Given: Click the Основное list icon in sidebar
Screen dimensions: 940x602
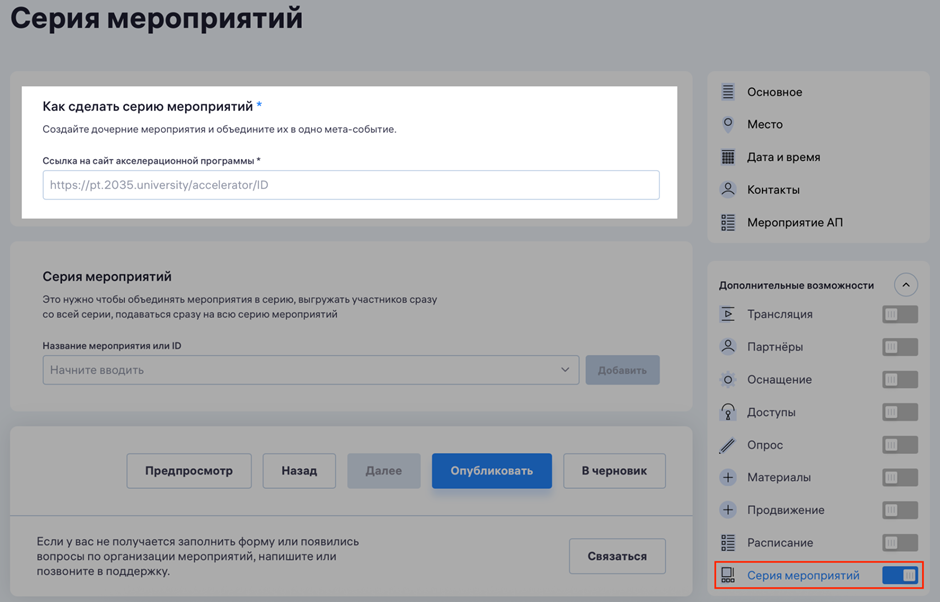Looking at the screenshot, I should tap(728, 92).
